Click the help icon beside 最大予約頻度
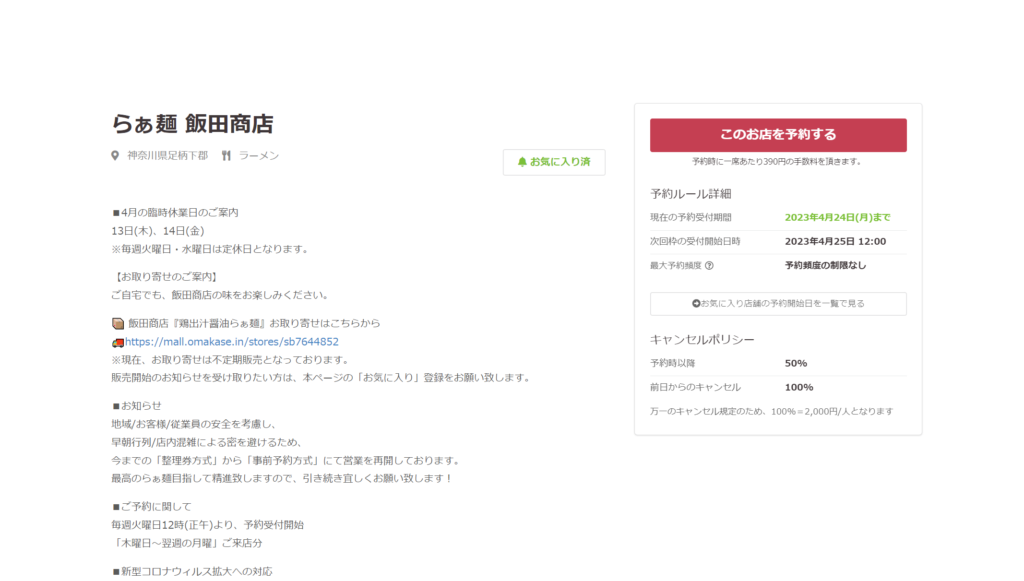 click(709, 266)
